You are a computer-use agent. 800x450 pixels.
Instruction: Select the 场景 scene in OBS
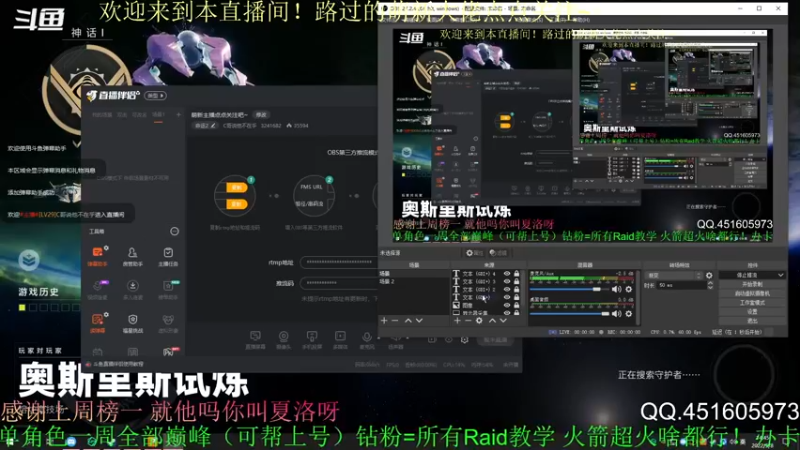tap(414, 274)
